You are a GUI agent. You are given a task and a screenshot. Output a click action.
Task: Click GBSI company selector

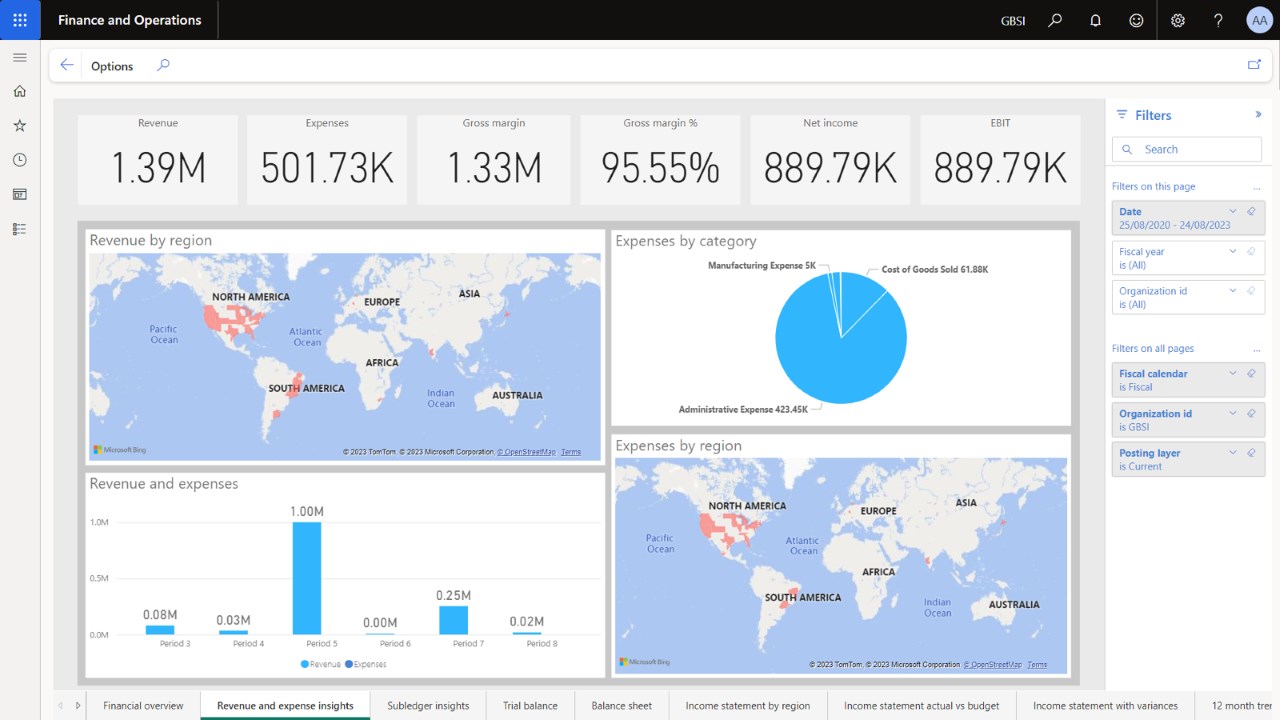pos(1013,20)
